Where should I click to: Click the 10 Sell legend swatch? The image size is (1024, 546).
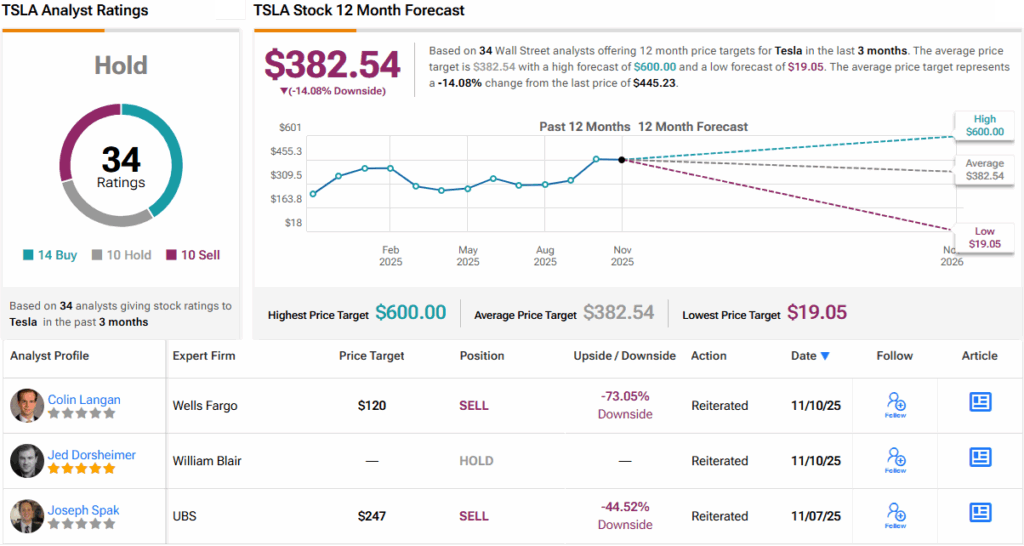[x=171, y=255]
